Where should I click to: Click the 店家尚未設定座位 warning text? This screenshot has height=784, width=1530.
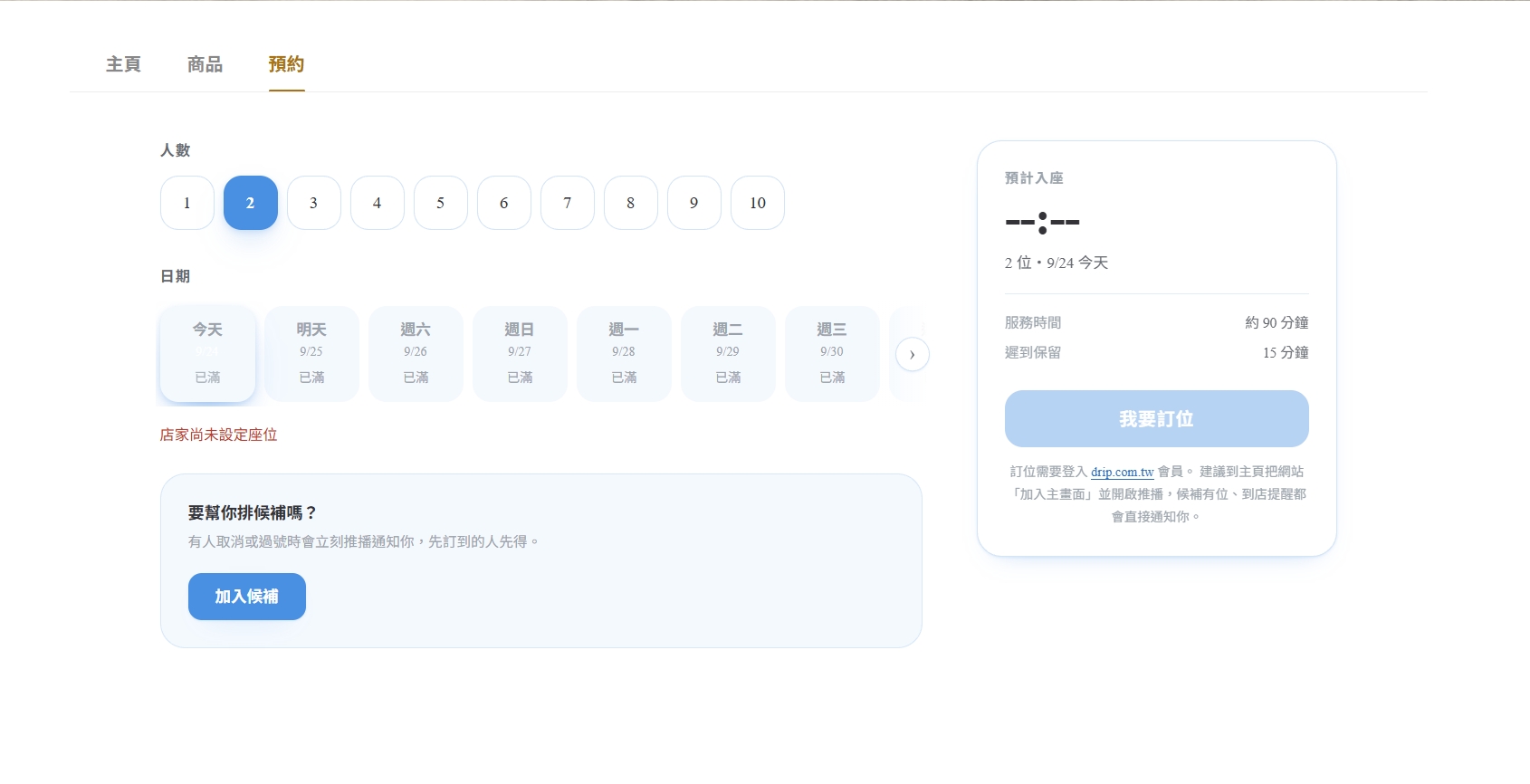219,435
